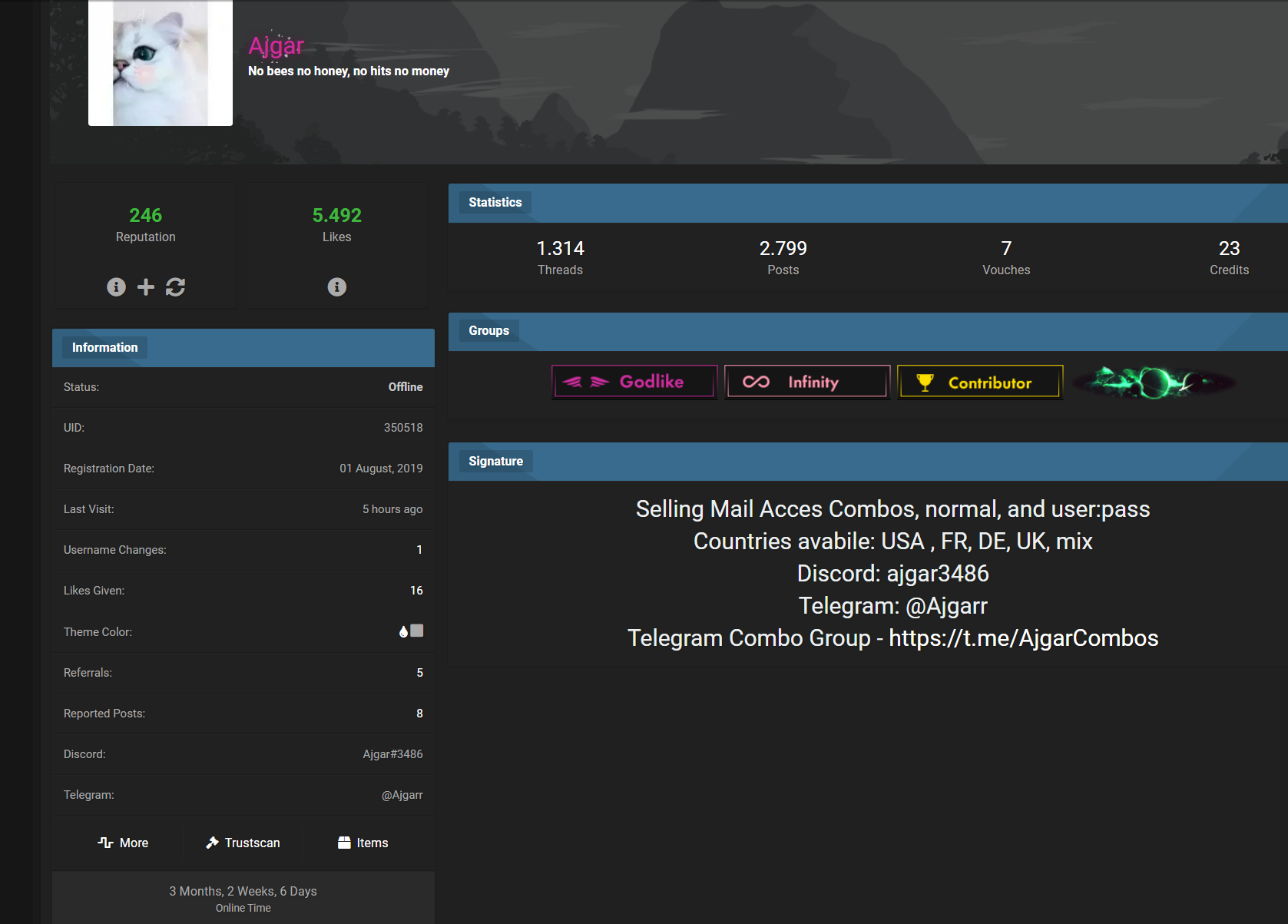The image size is (1288, 924).
Task: Click the theme color droplet icon
Action: tap(403, 631)
